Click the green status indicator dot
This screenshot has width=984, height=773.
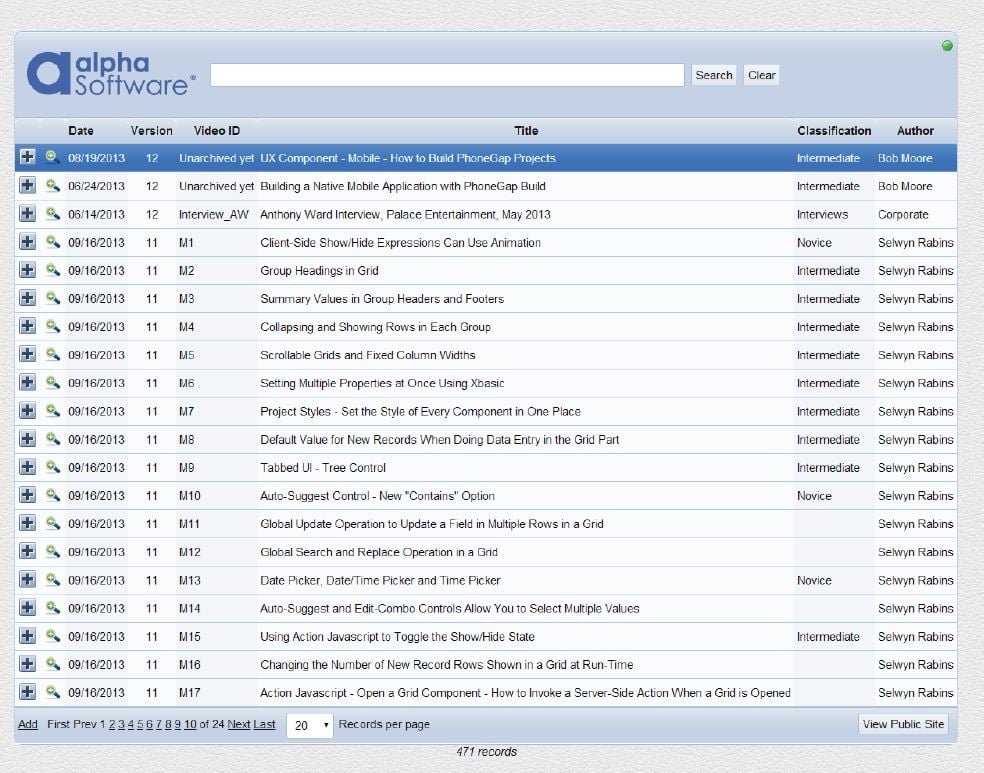pyautogui.click(x=947, y=45)
